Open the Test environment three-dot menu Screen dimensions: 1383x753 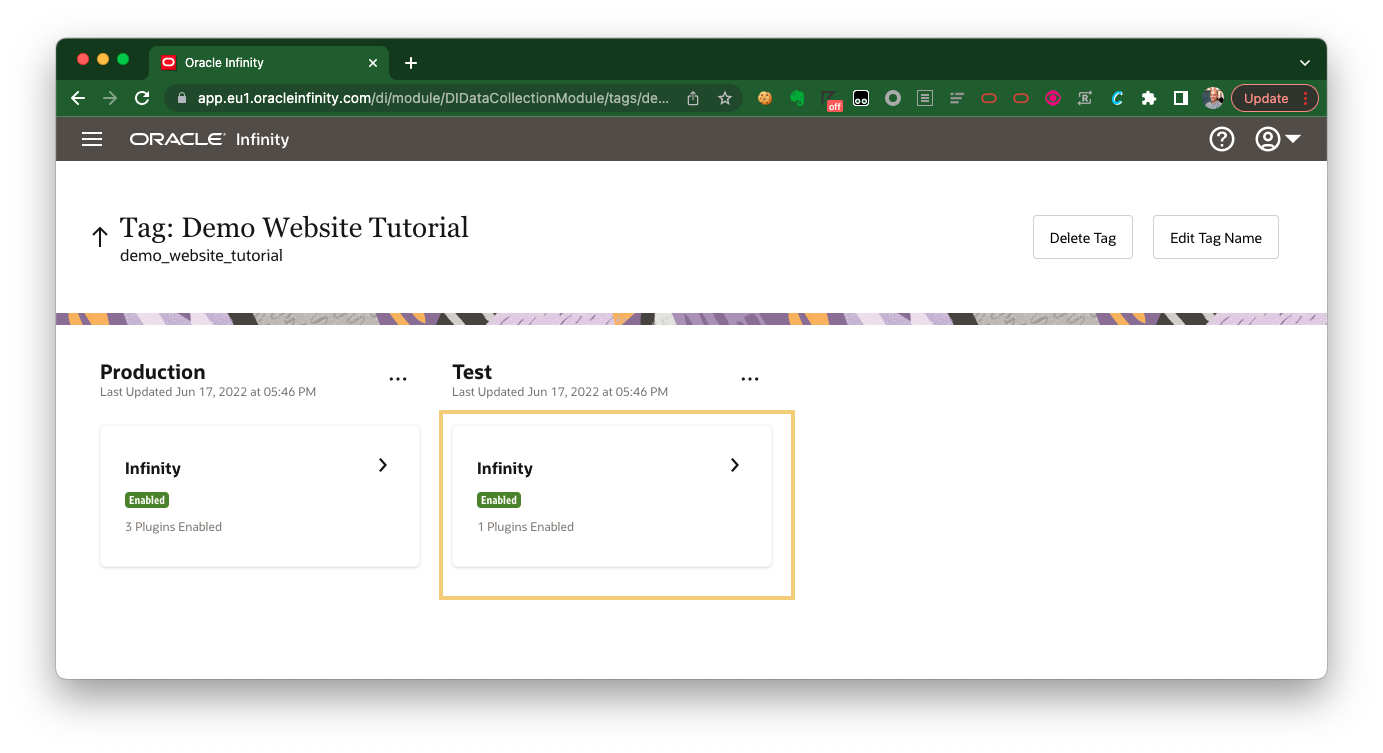click(750, 379)
